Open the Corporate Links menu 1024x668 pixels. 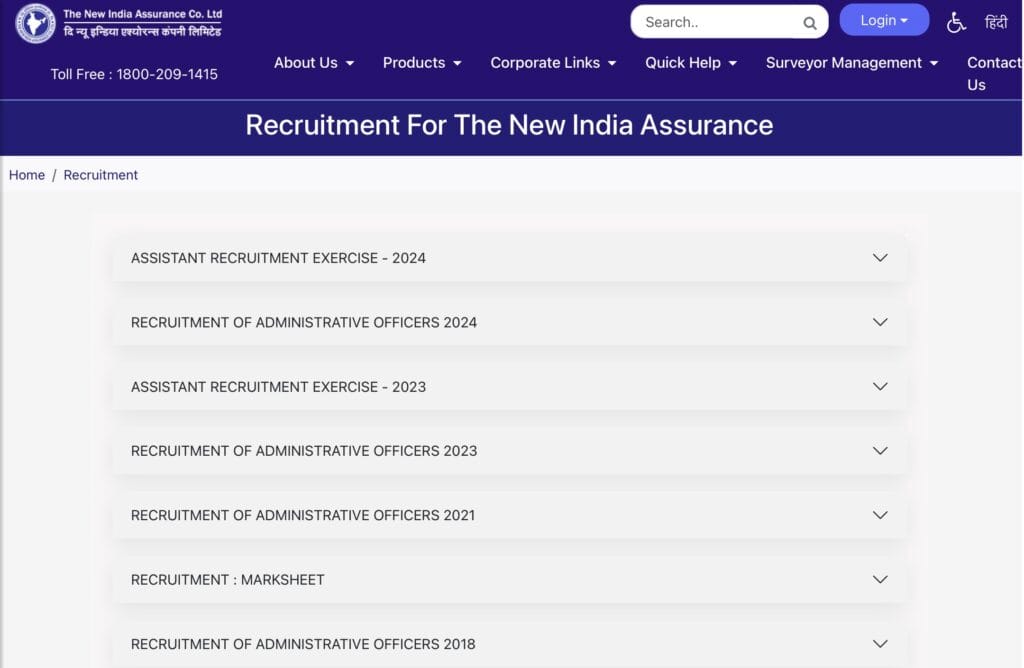click(x=553, y=63)
